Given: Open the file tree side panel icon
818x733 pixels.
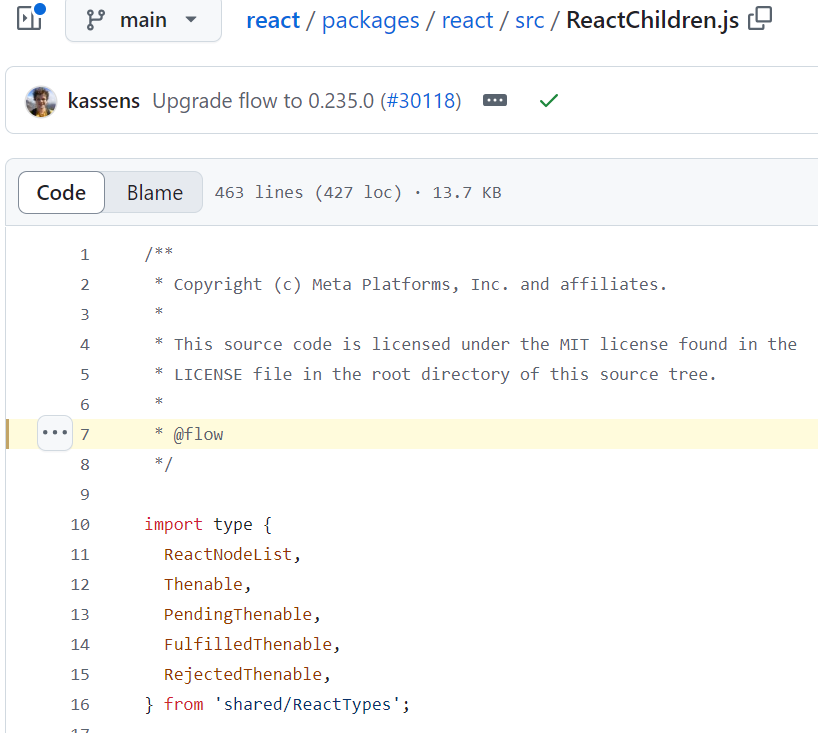Looking at the screenshot, I should 28,18.
